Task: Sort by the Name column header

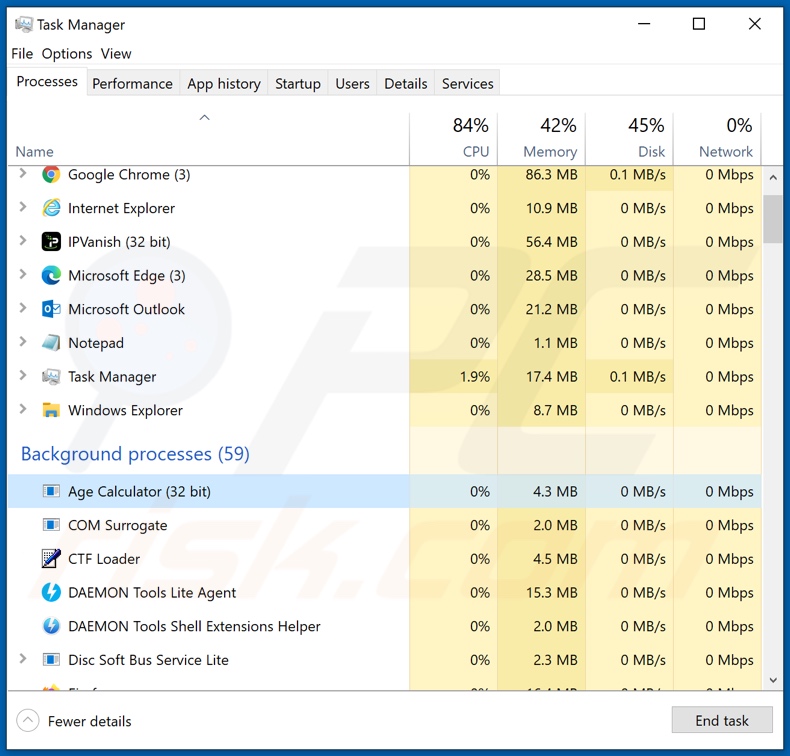Action: pos(208,138)
